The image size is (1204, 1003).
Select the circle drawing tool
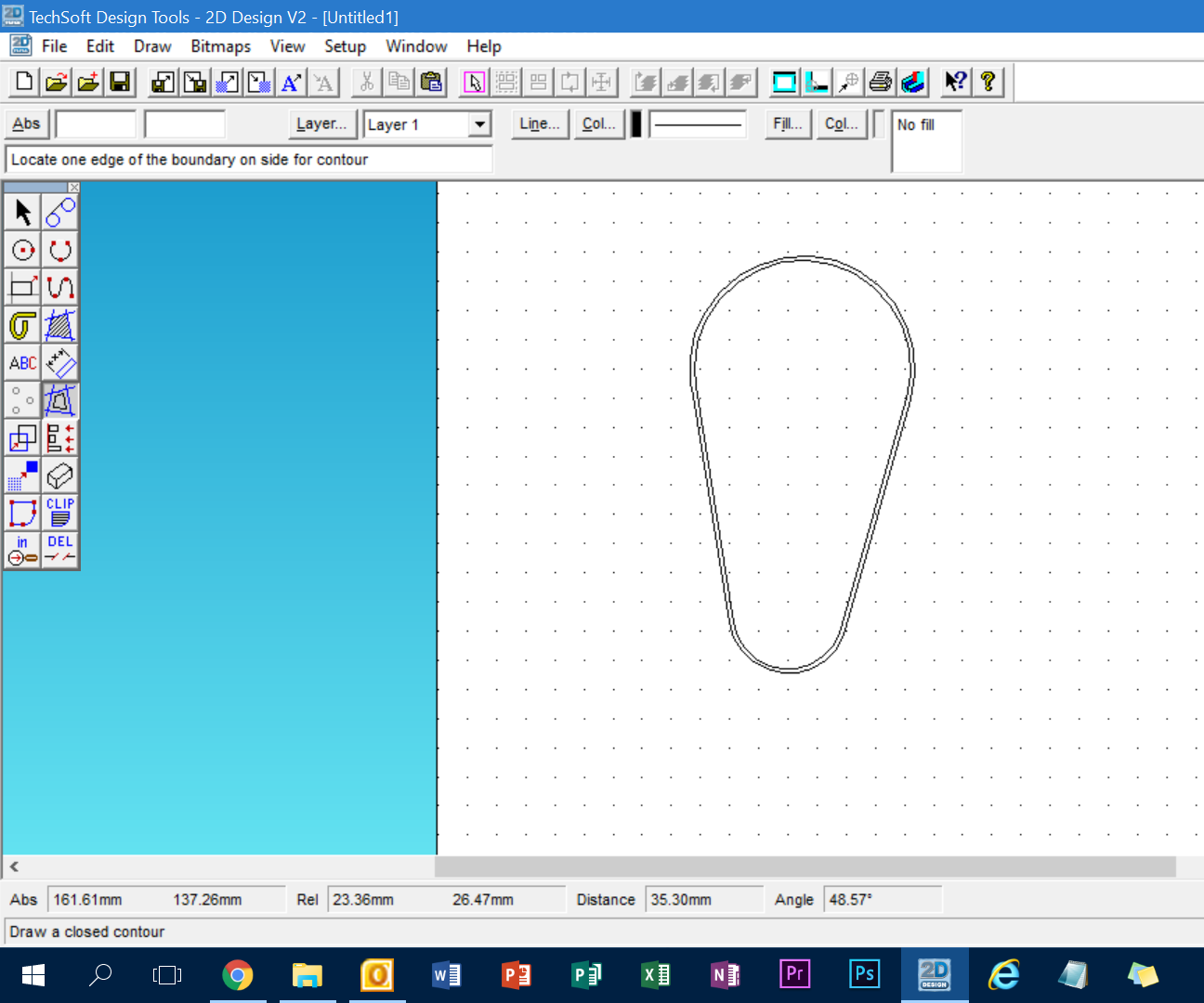pyautogui.click(x=22, y=249)
